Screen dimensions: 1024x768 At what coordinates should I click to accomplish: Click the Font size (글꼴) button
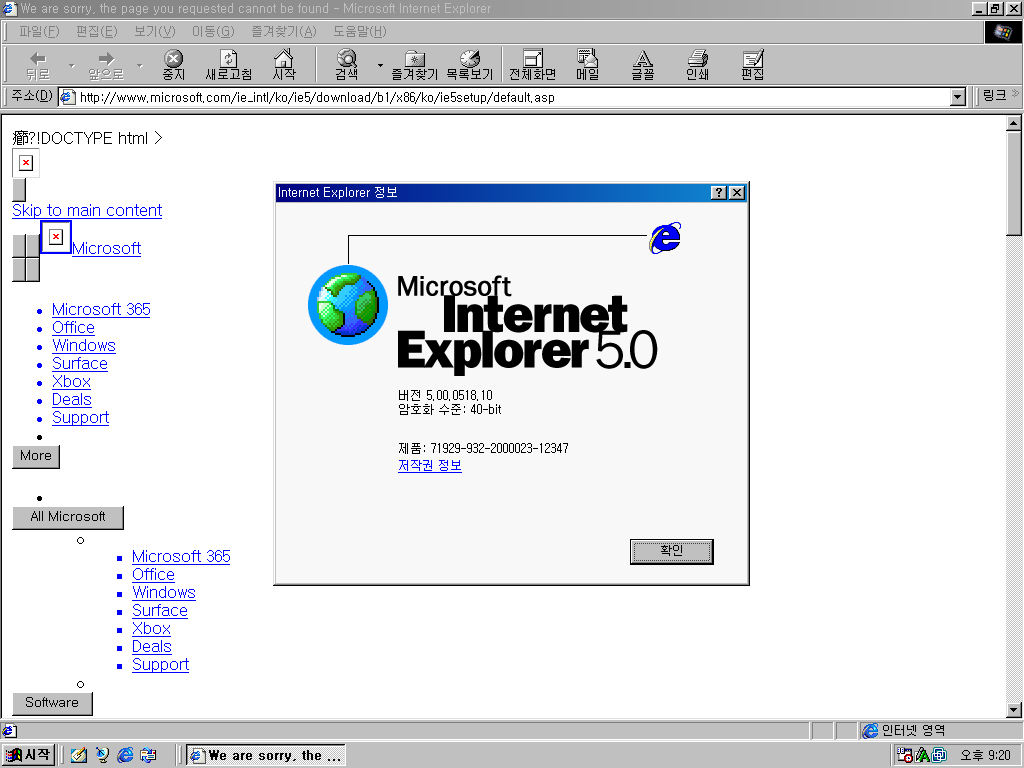click(x=643, y=65)
